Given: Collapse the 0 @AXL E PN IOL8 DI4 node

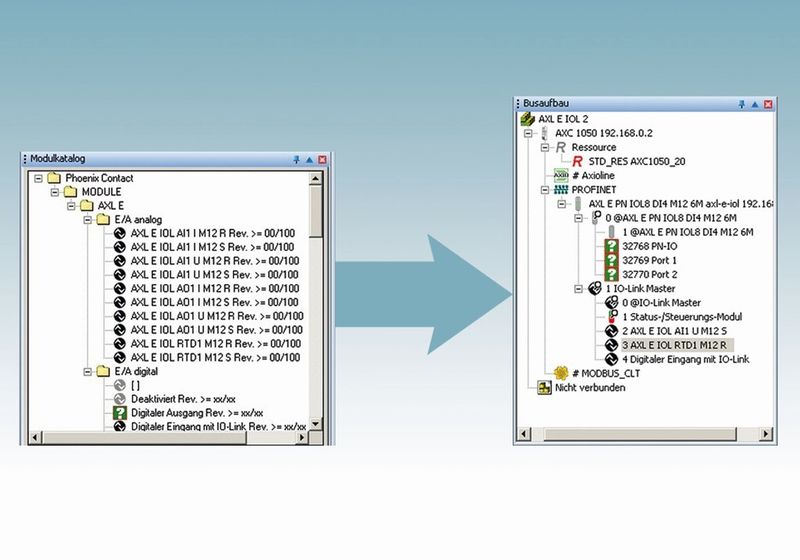Looking at the screenshot, I should point(579,218).
